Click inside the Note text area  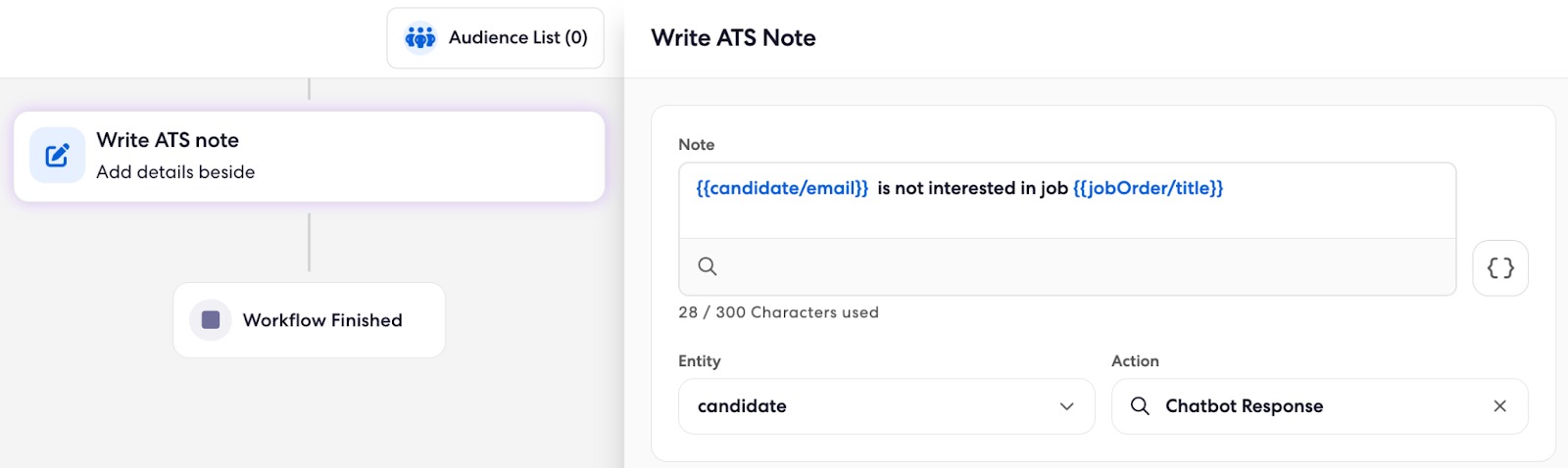point(1067,201)
